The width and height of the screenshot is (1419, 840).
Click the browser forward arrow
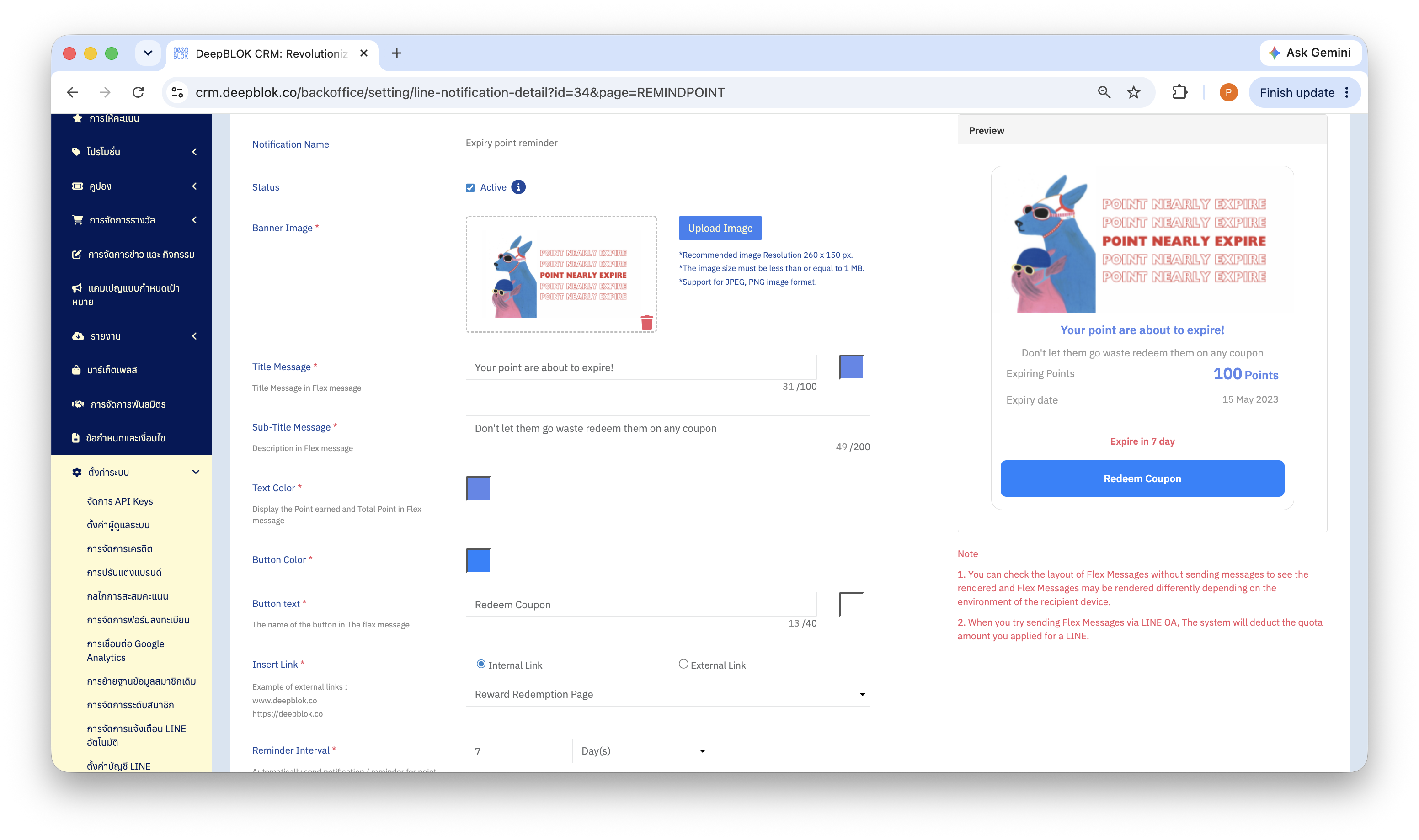tap(105, 92)
